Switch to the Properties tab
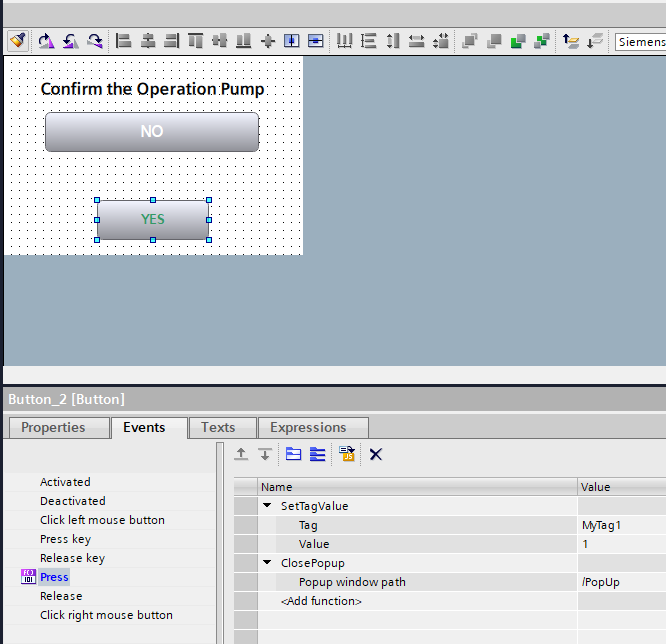This screenshot has height=644, width=666. point(53,427)
